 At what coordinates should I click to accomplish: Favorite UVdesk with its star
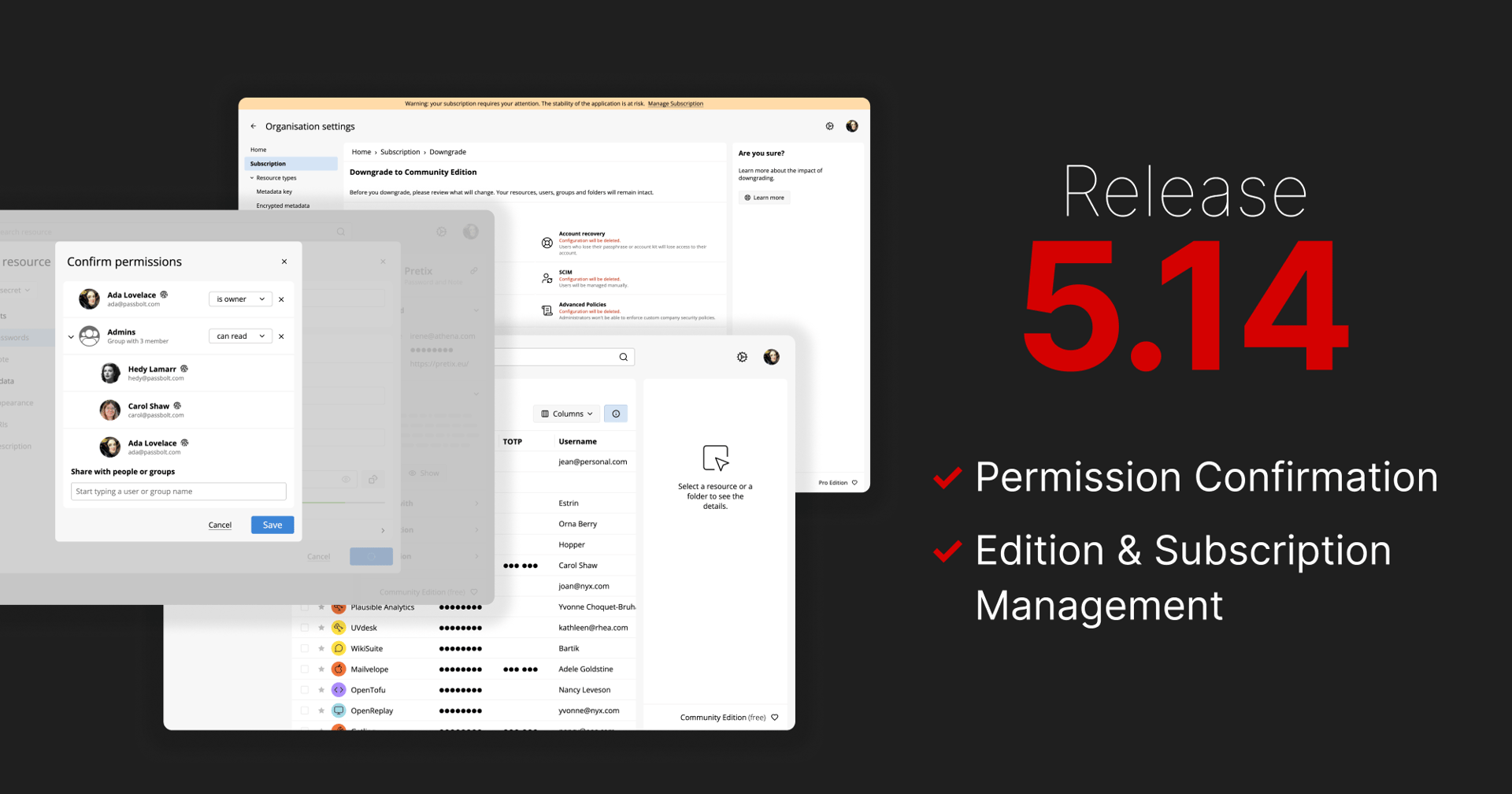pyautogui.click(x=321, y=628)
